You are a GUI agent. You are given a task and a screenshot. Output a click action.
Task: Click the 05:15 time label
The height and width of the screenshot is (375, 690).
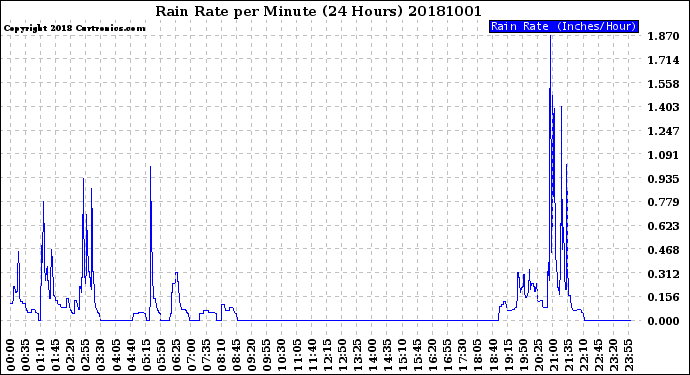pyautogui.click(x=147, y=355)
